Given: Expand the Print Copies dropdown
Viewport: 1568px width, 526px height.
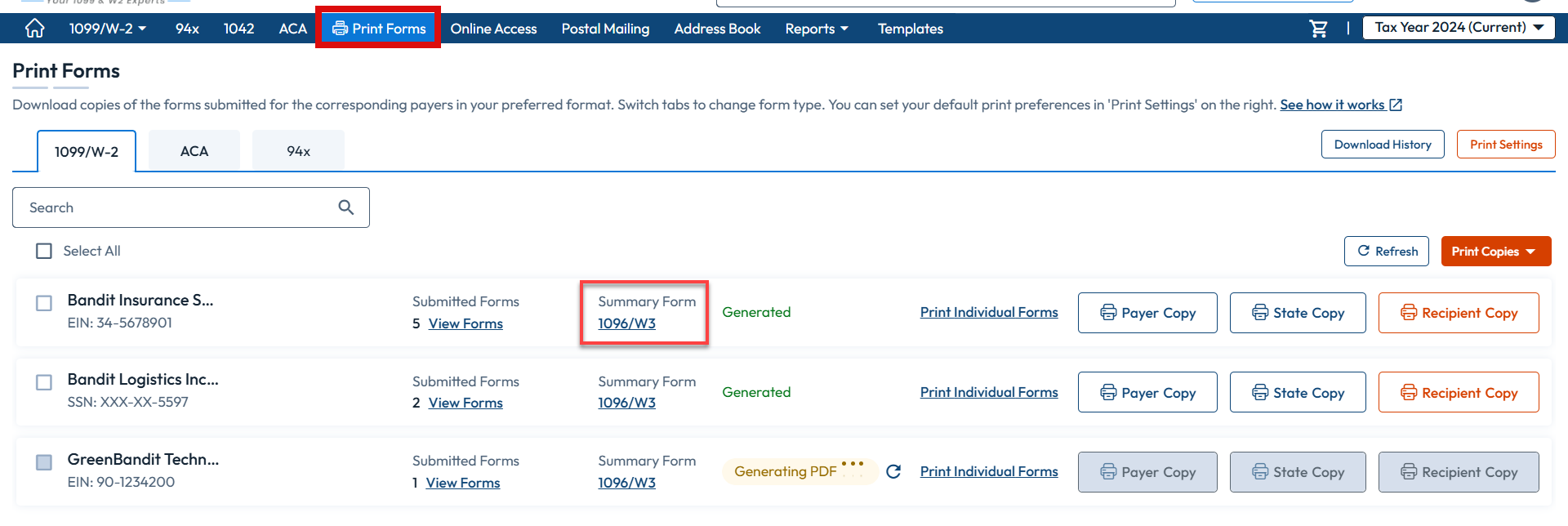Looking at the screenshot, I should coord(1496,251).
